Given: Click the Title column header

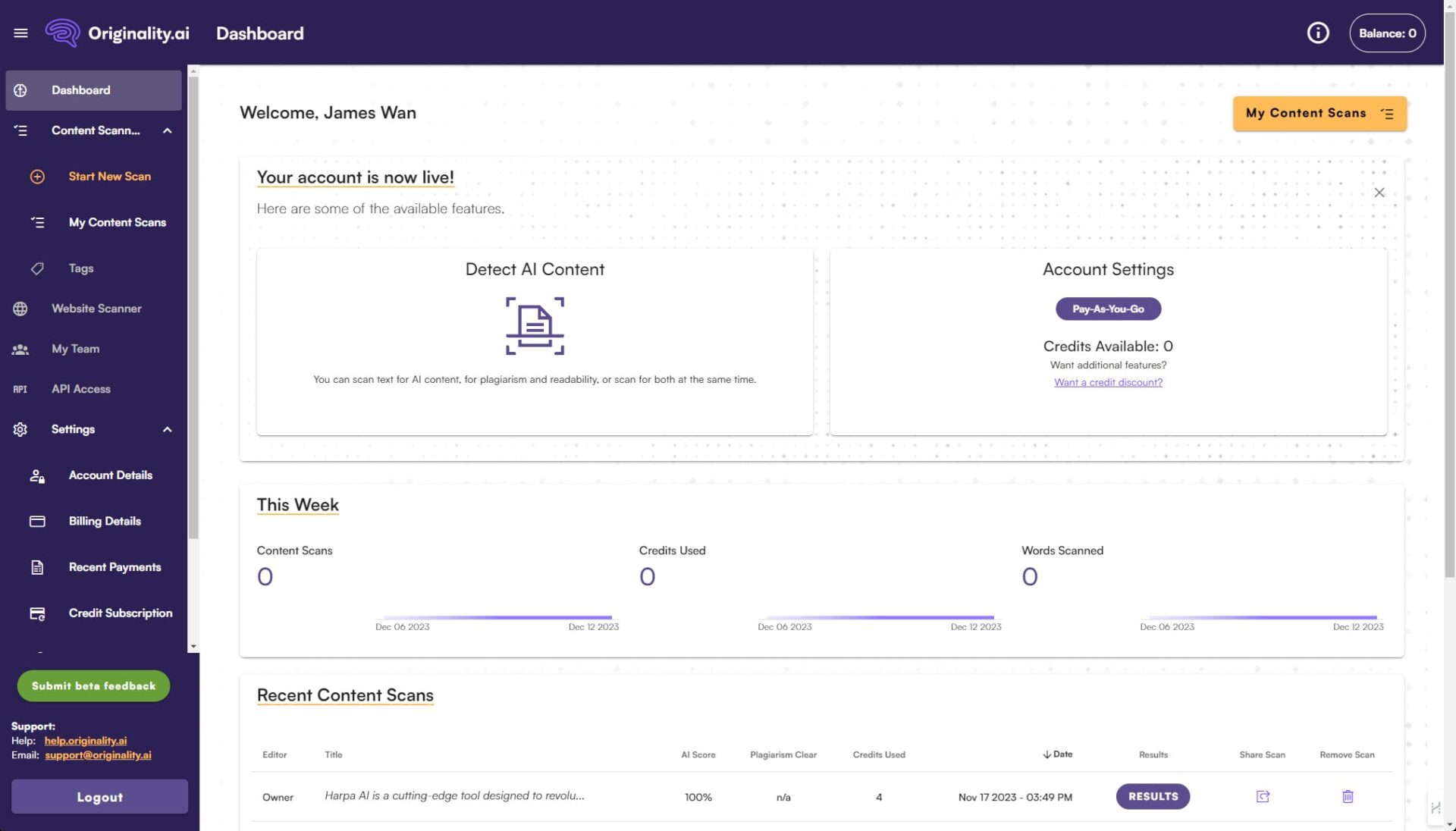Looking at the screenshot, I should click(x=334, y=755).
